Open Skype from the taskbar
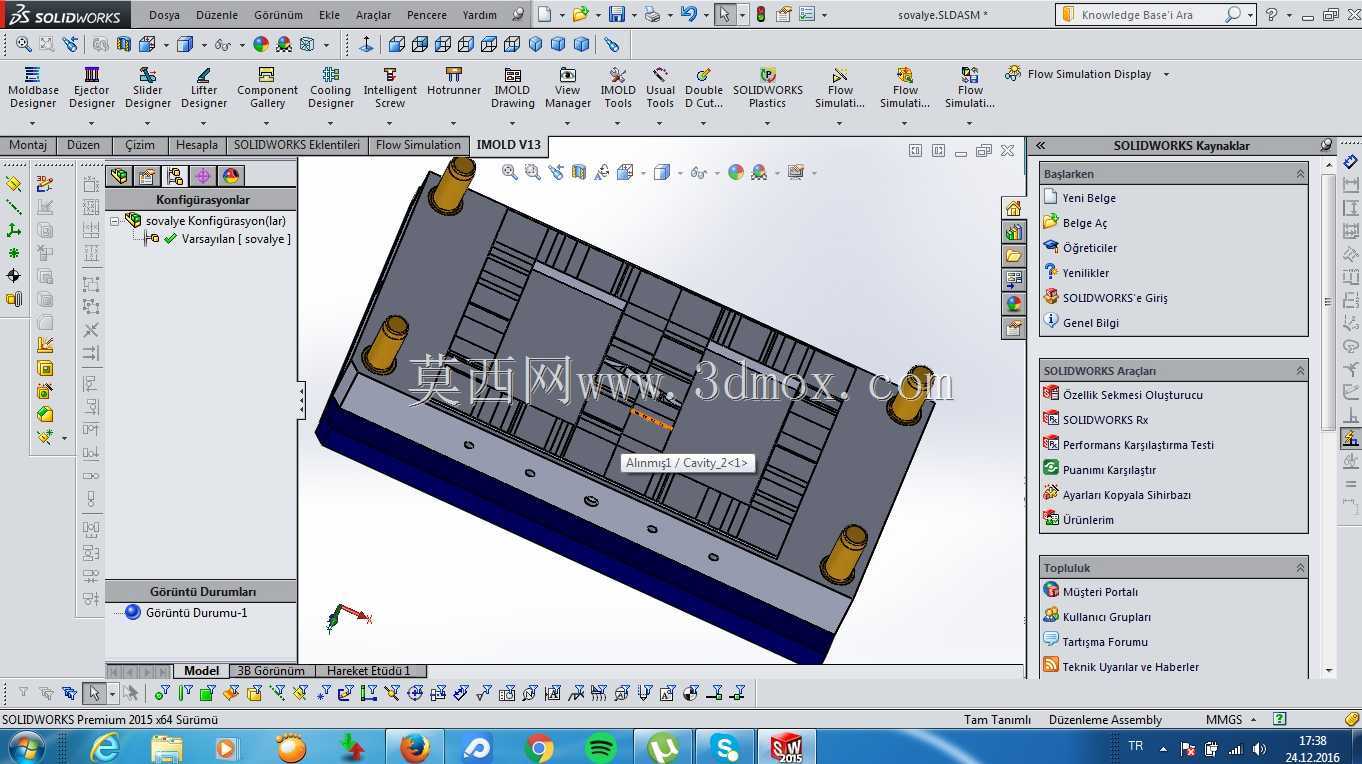This screenshot has width=1362, height=764. tap(725, 747)
